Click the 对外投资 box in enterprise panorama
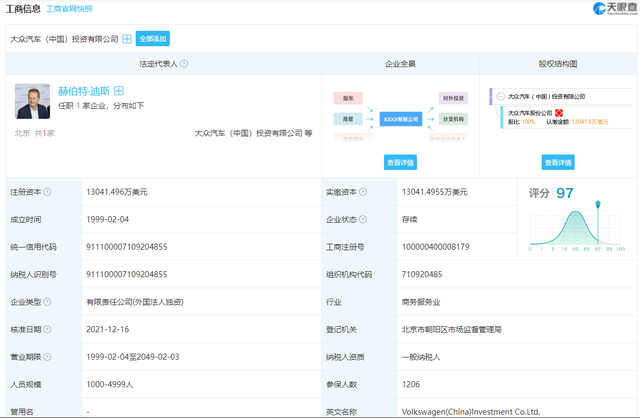Screen dimensions: 640x418 point(453,98)
